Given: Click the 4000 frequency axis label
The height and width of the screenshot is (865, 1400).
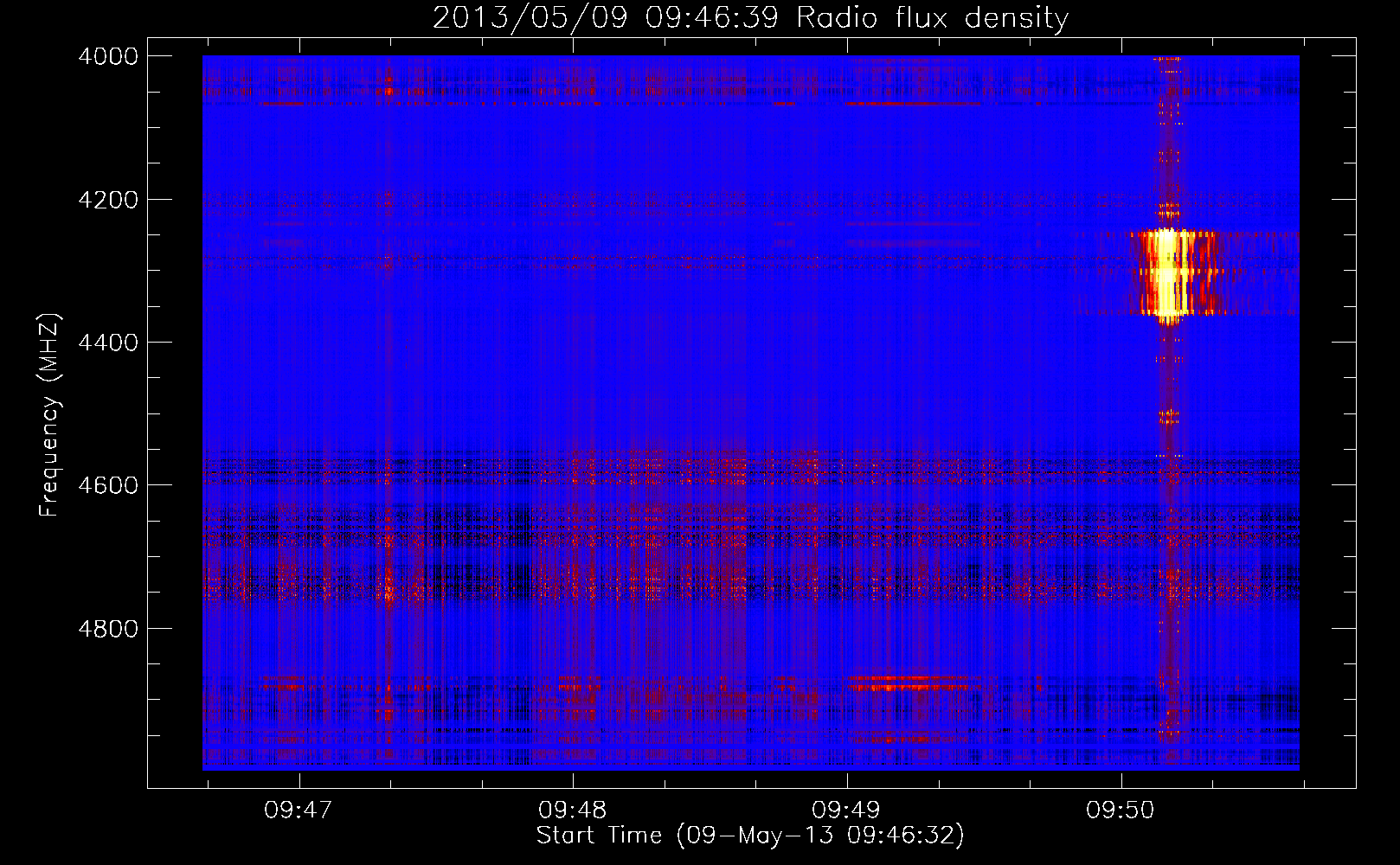Looking at the screenshot, I should (x=108, y=56).
